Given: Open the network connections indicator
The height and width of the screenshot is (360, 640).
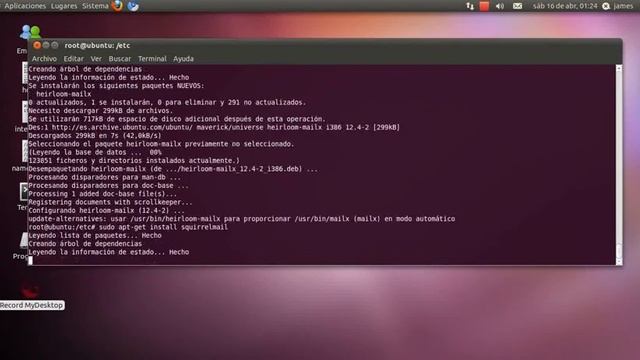Looking at the screenshot, I should pos(470,6).
